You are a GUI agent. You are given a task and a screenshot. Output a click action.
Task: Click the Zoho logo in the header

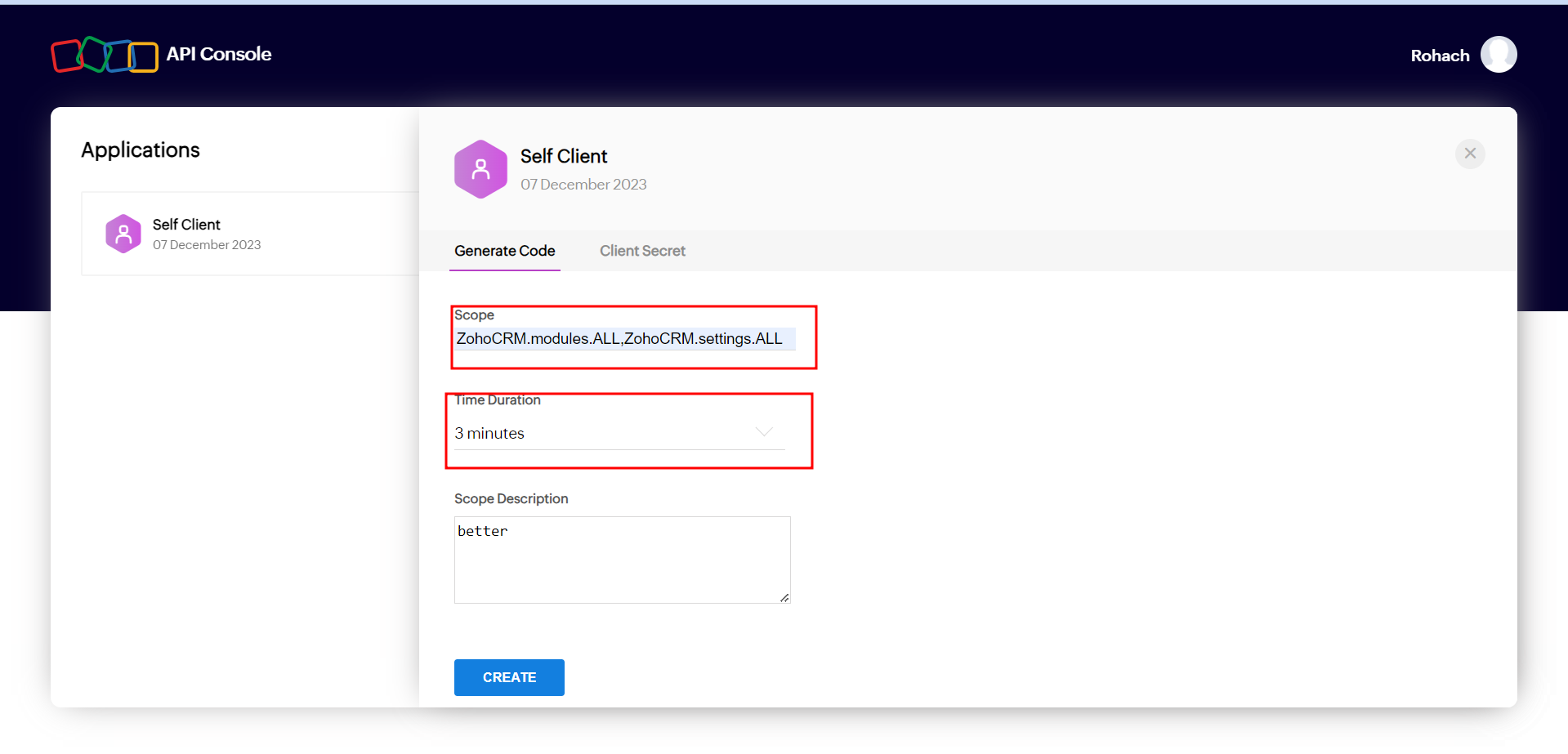105,55
